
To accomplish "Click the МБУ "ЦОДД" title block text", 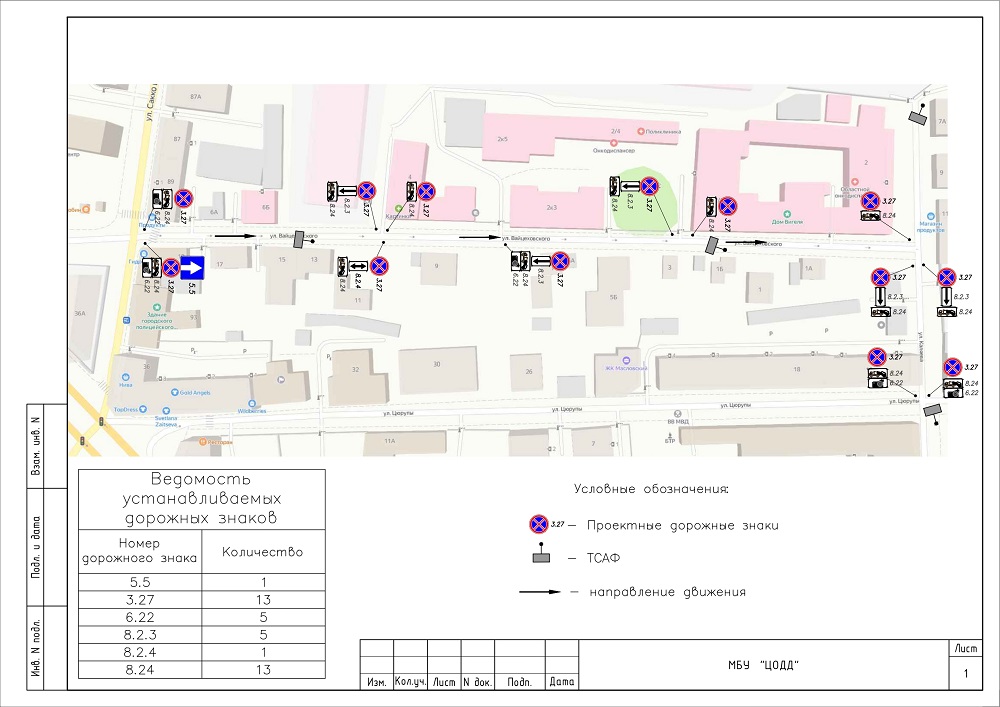I will pos(766,667).
